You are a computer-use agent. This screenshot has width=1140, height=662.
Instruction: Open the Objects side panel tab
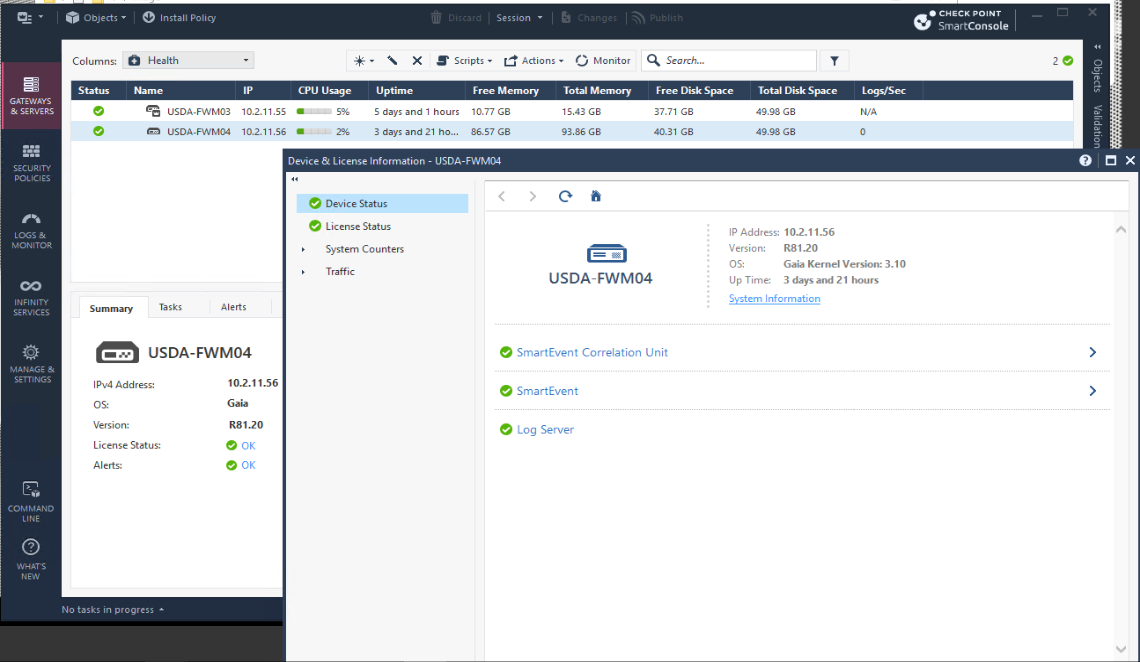click(x=1098, y=76)
